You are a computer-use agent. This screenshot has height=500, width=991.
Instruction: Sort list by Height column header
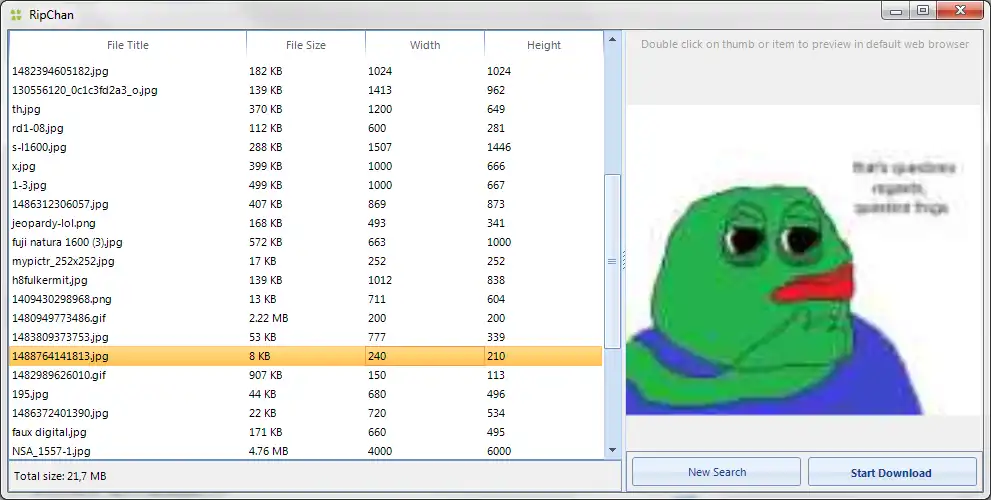pyautogui.click(x=544, y=45)
